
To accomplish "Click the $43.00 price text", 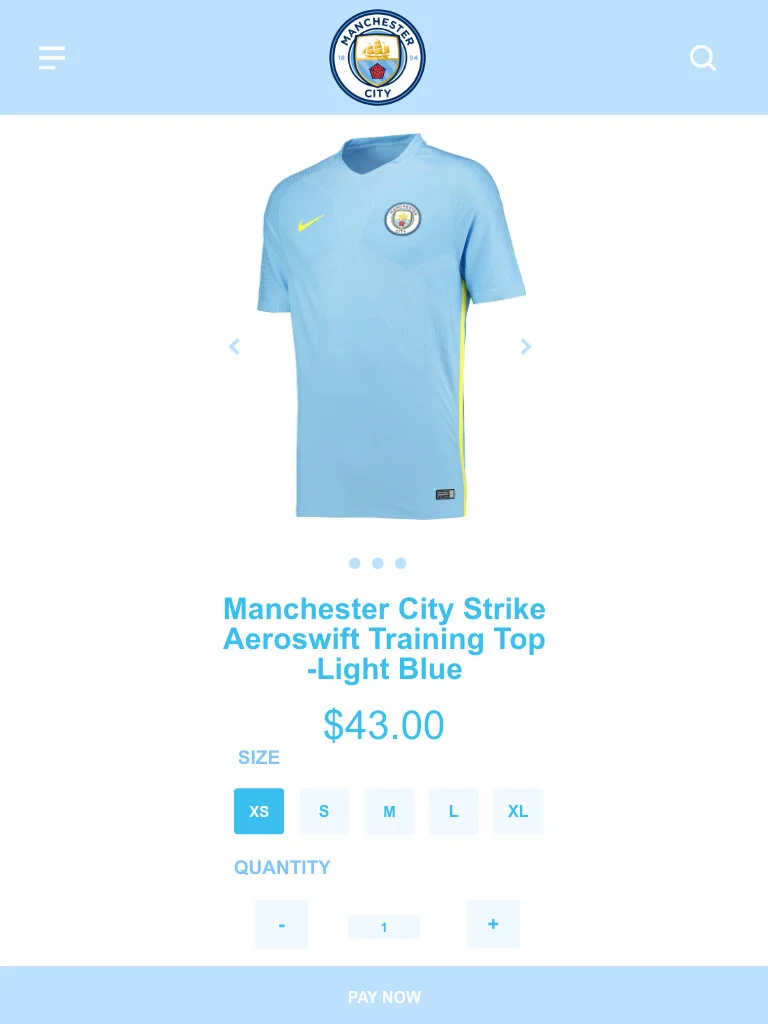I will click(x=384, y=724).
